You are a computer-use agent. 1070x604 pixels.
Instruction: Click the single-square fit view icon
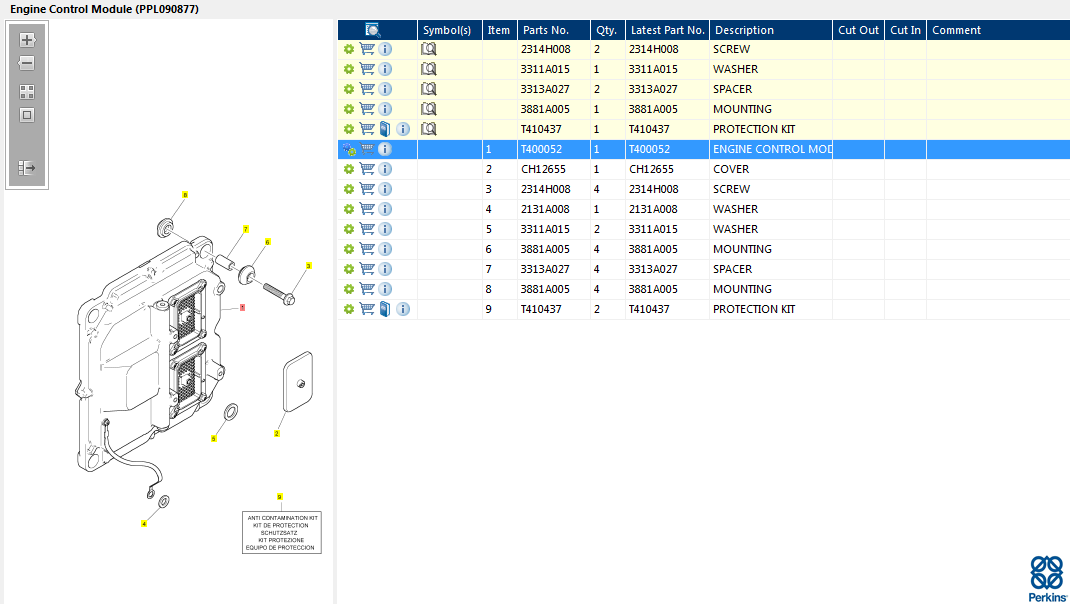27,114
